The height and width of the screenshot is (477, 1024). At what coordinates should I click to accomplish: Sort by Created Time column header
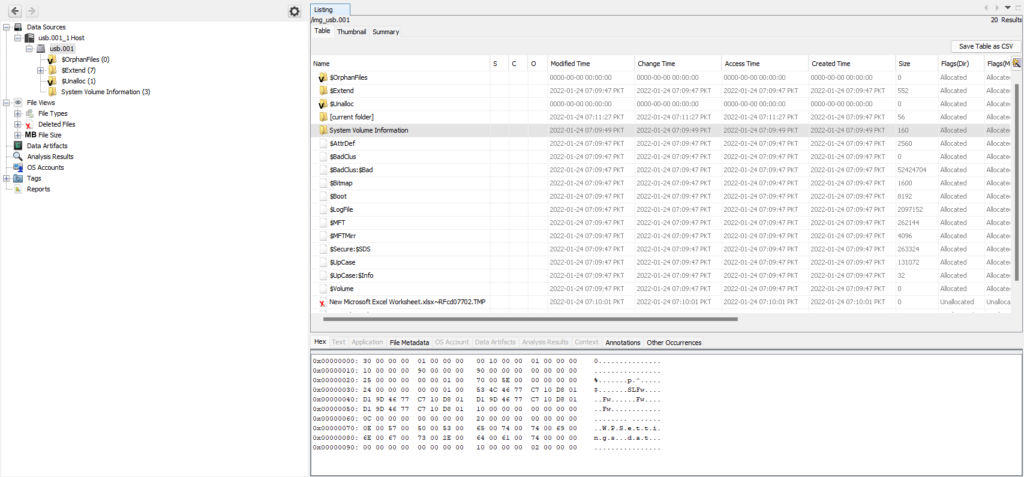852,63
